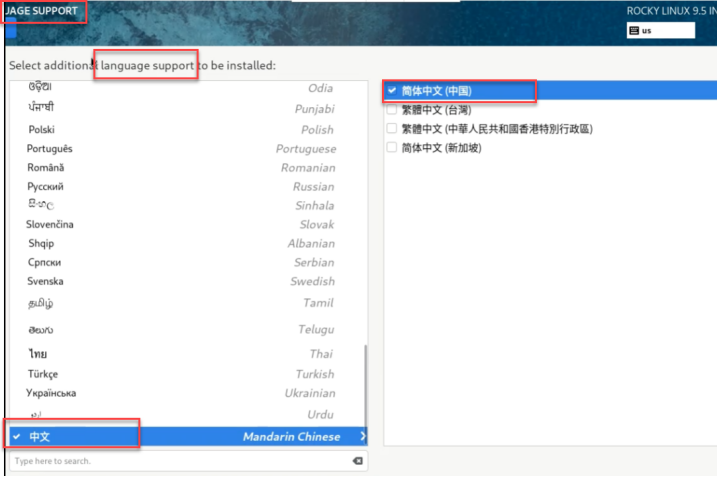Pick Türkçe (Turkish) in the list
Screen dimensions: 717x477
[180, 374]
